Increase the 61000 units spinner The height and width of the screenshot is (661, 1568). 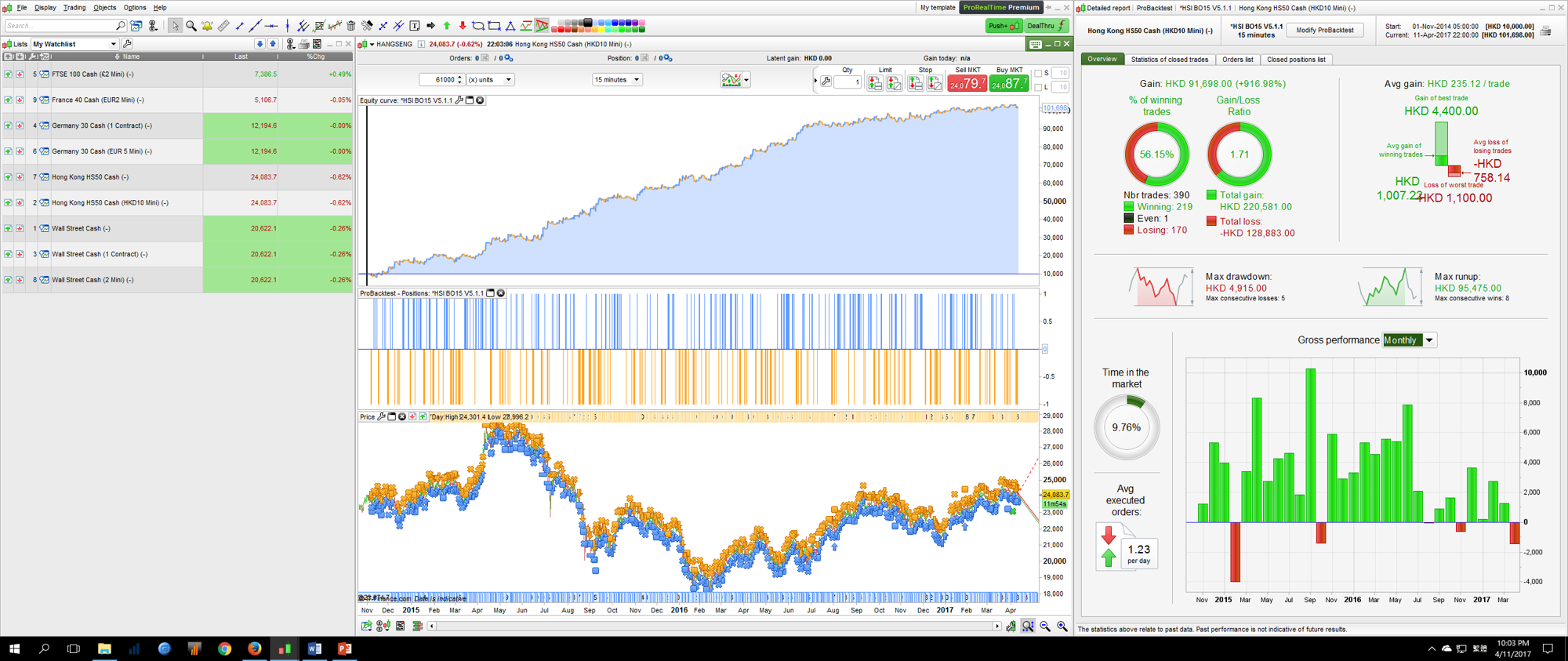[459, 77]
